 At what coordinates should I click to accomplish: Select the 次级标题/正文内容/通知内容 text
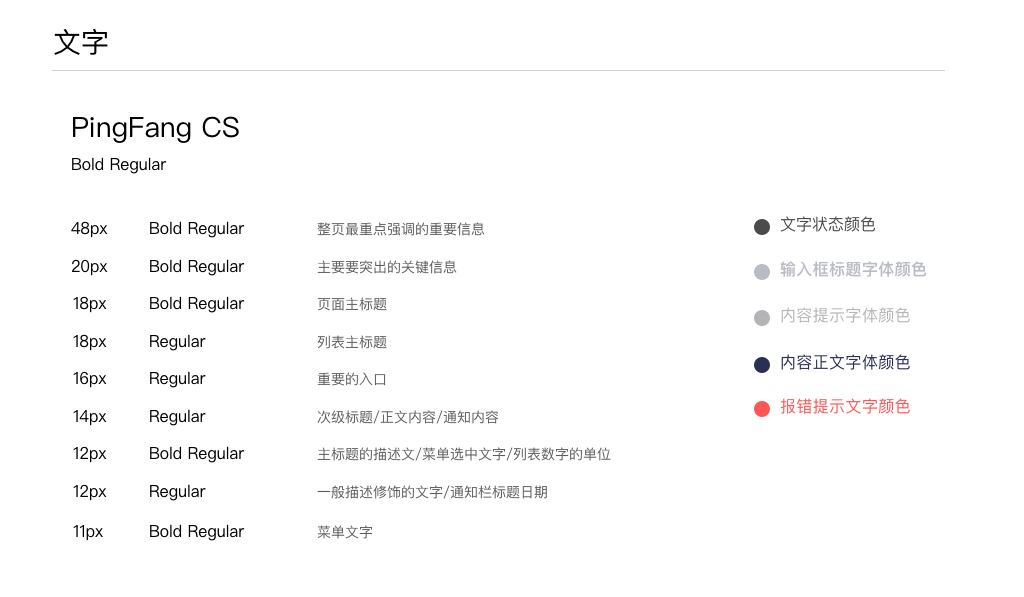[408, 417]
